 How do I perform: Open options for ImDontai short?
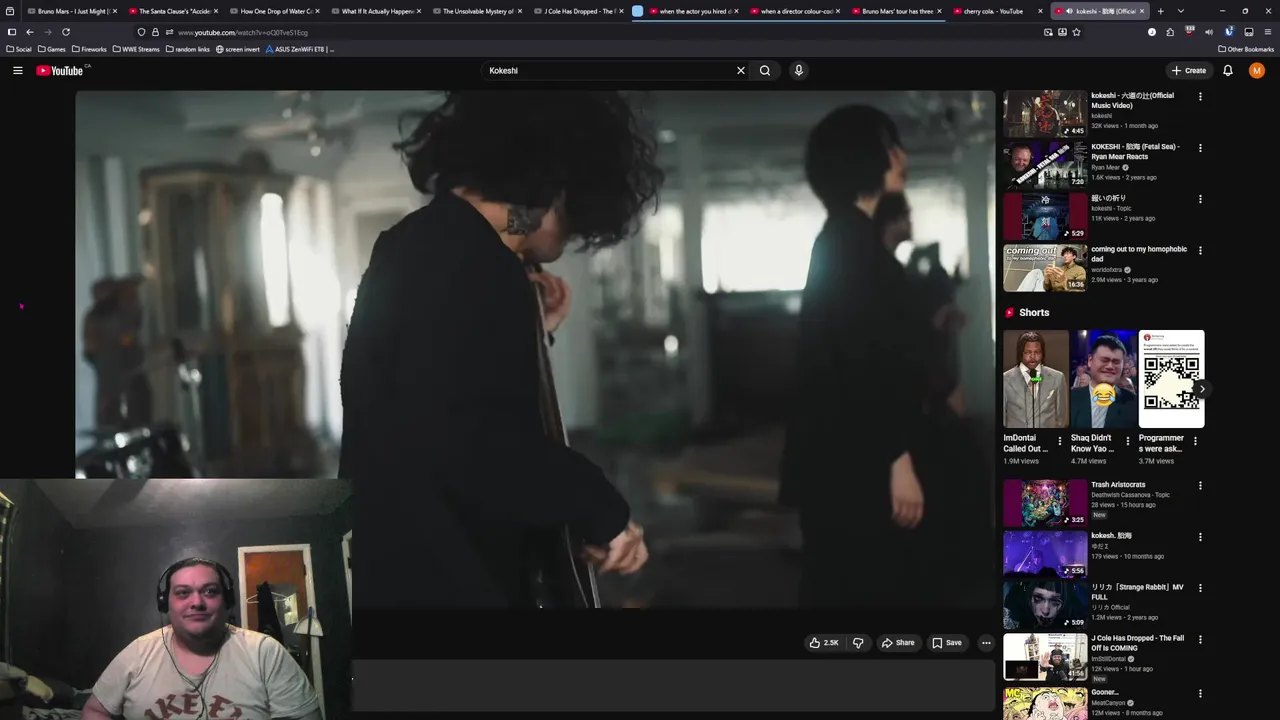[1060, 441]
